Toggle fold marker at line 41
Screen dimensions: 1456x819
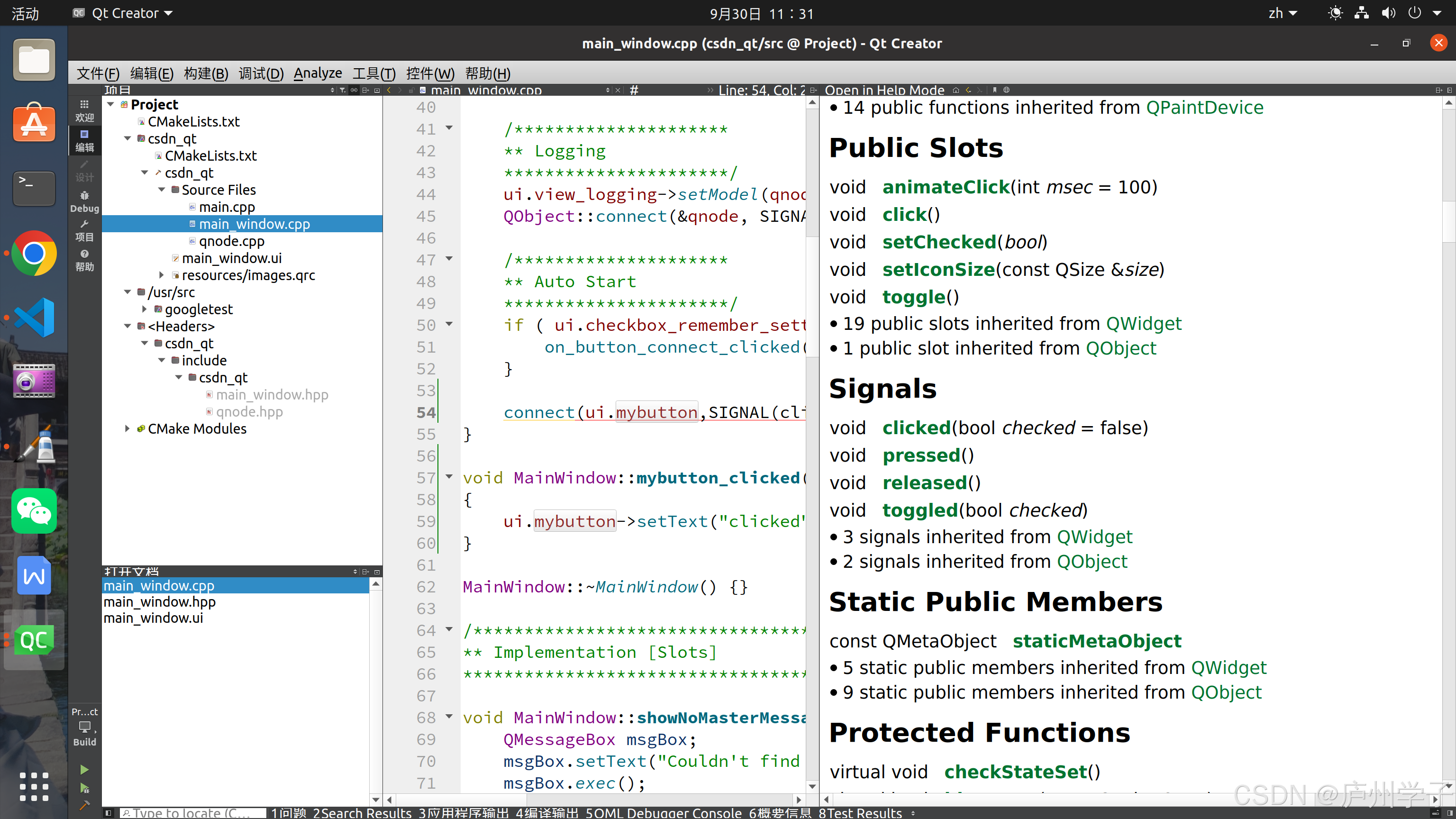click(x=449, y=128)
